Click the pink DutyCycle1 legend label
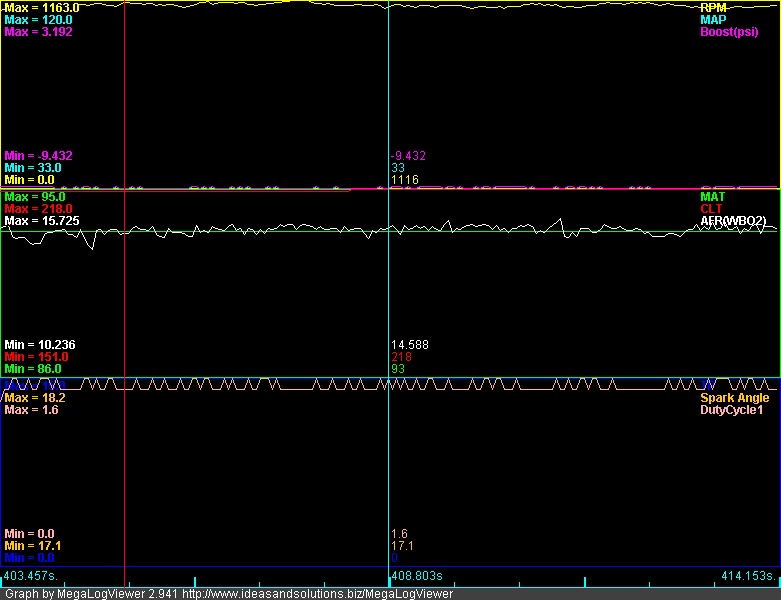 731,410
